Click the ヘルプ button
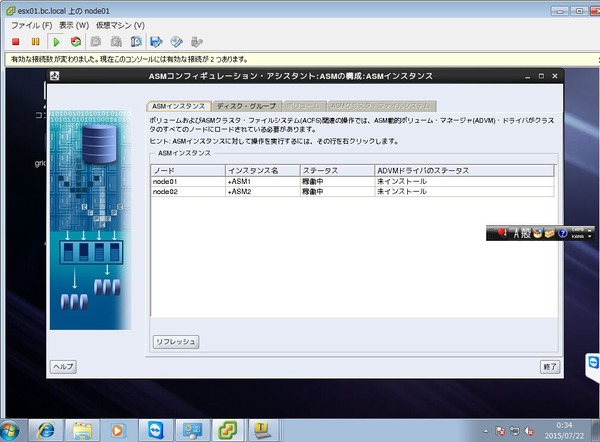Screen dimensions: 600x442 click(63, 367)
